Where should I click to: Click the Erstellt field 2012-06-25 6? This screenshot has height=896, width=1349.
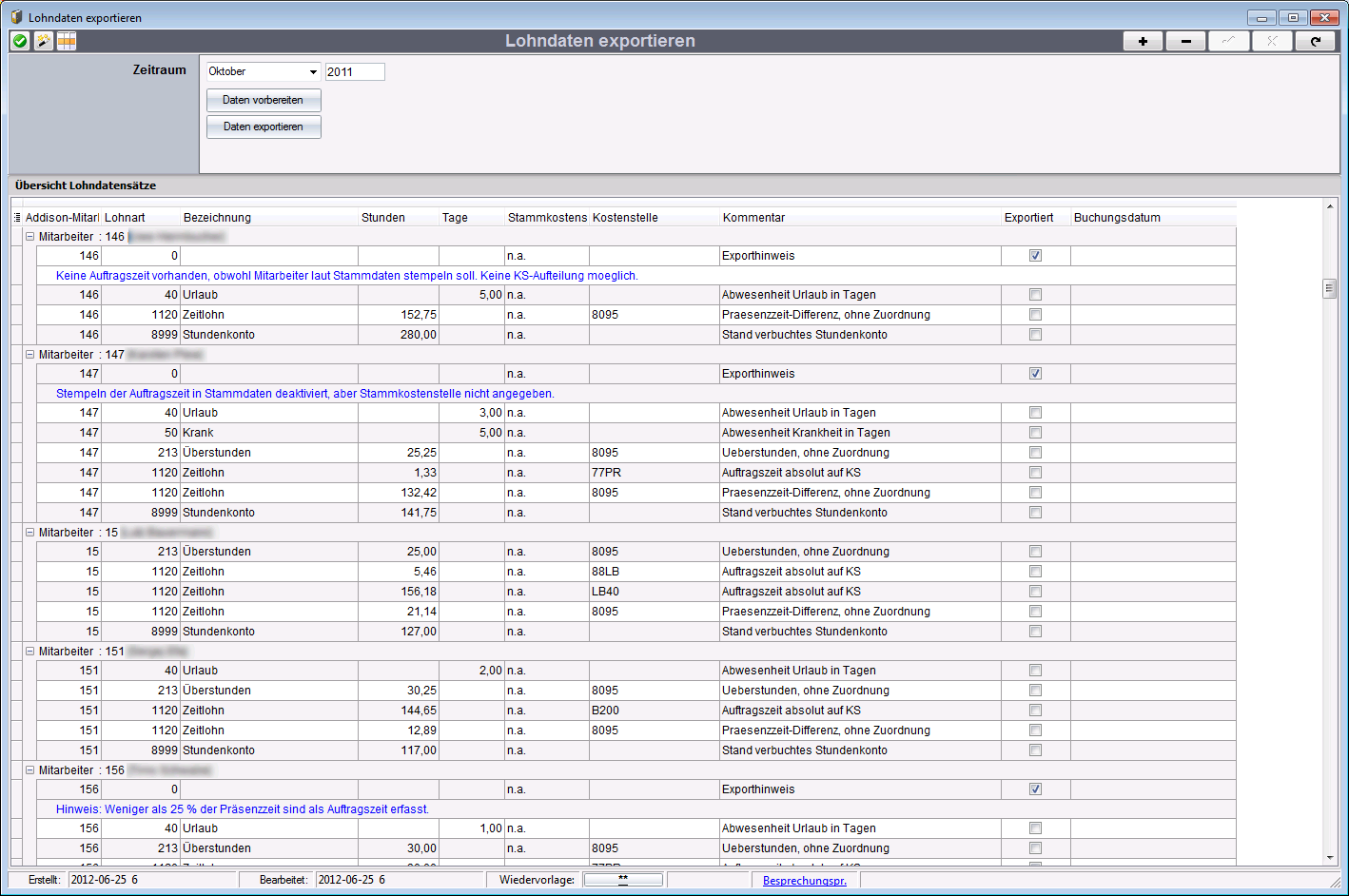(x=152, y=880)
